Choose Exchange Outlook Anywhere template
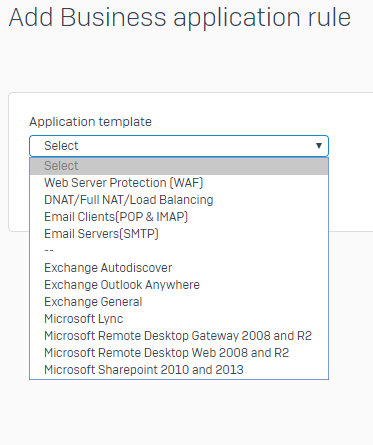Viewport: 373px width, 445px height. point(179,285)
